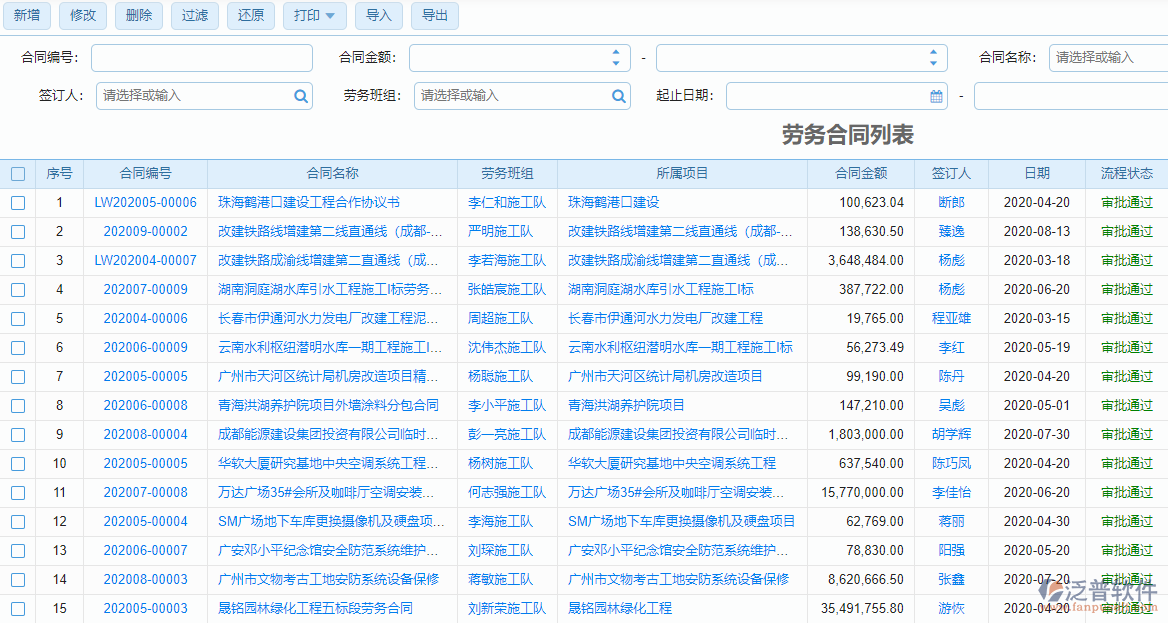The height and width of the screenshot is (623, 1168).
Task: Click the 新增 button
Action: coord(27,15)
